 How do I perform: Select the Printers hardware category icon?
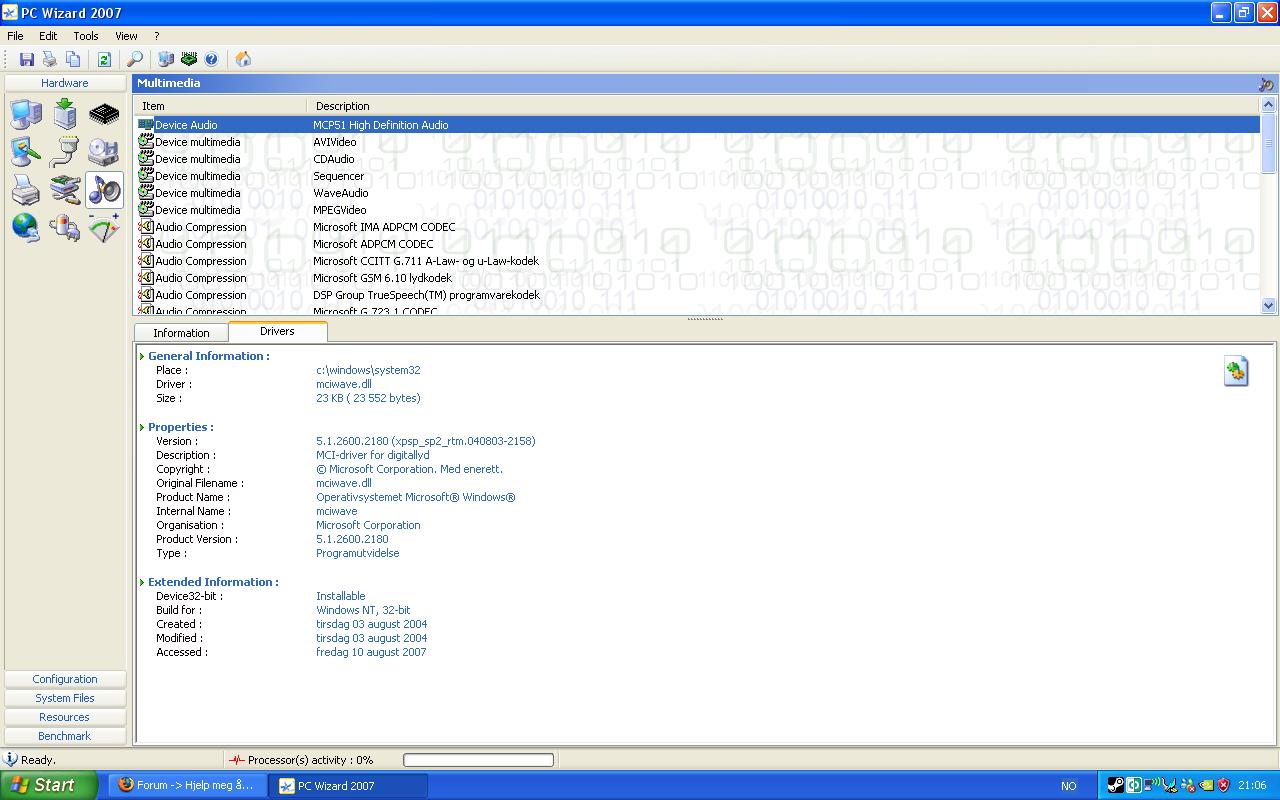(25, 189)
